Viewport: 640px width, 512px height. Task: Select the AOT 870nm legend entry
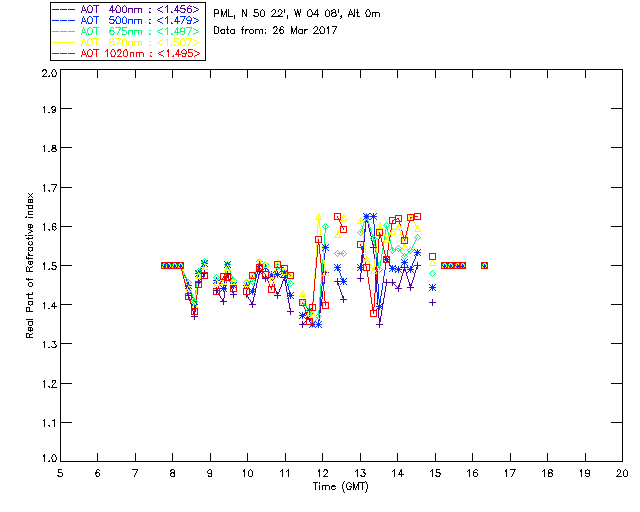(127, 42)
